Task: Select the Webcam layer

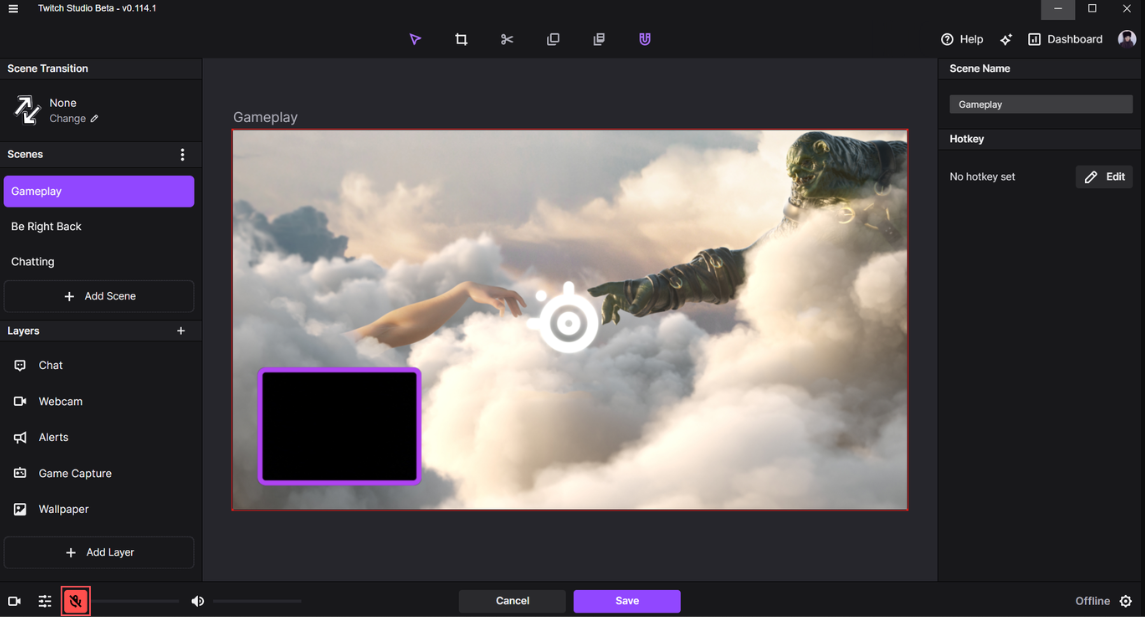Action: coord(99,401)
